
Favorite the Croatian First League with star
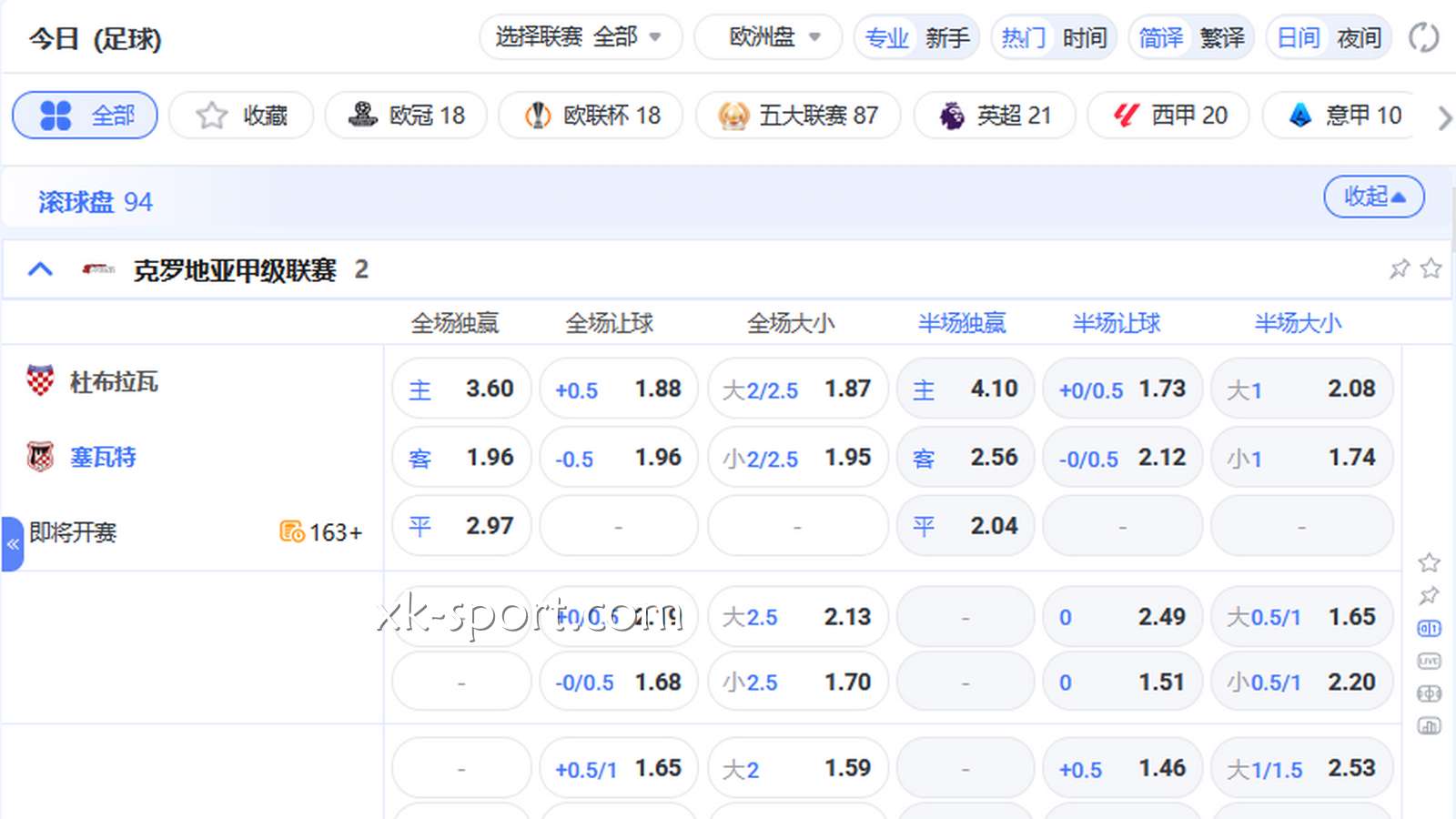click(1431, 268)
